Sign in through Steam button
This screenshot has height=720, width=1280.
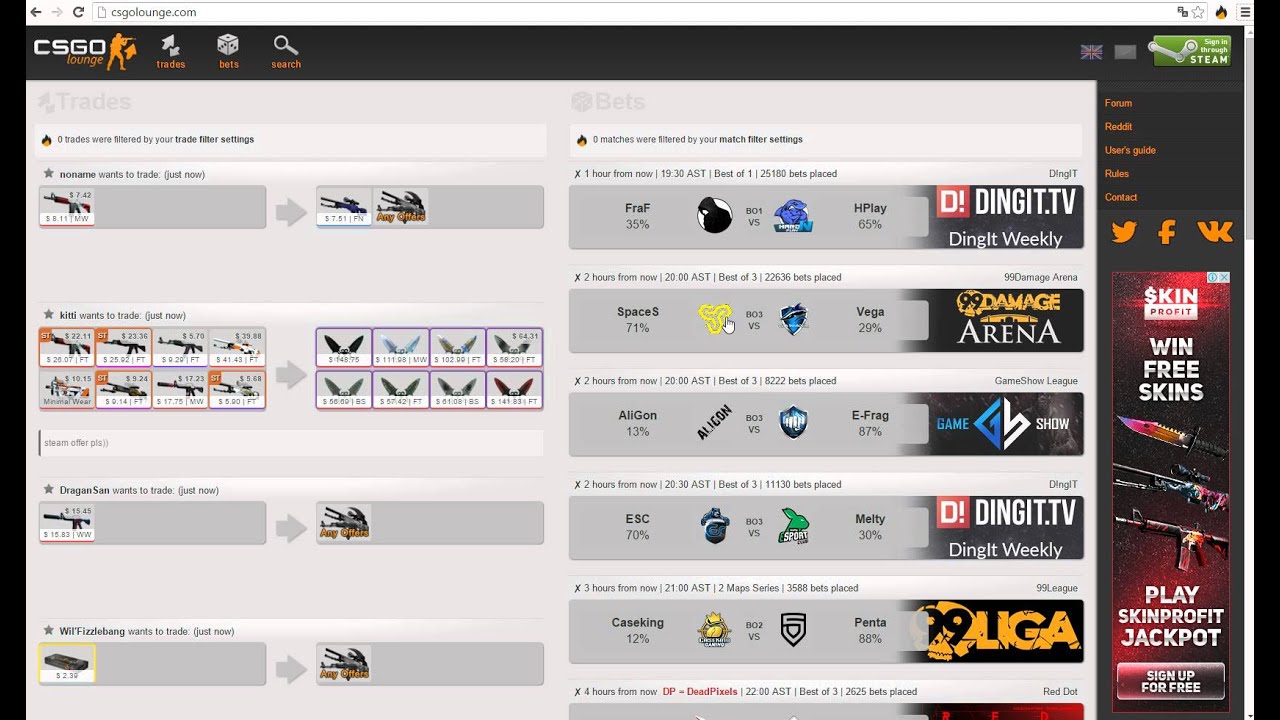pyautogui.click(x=1190, y=51)
